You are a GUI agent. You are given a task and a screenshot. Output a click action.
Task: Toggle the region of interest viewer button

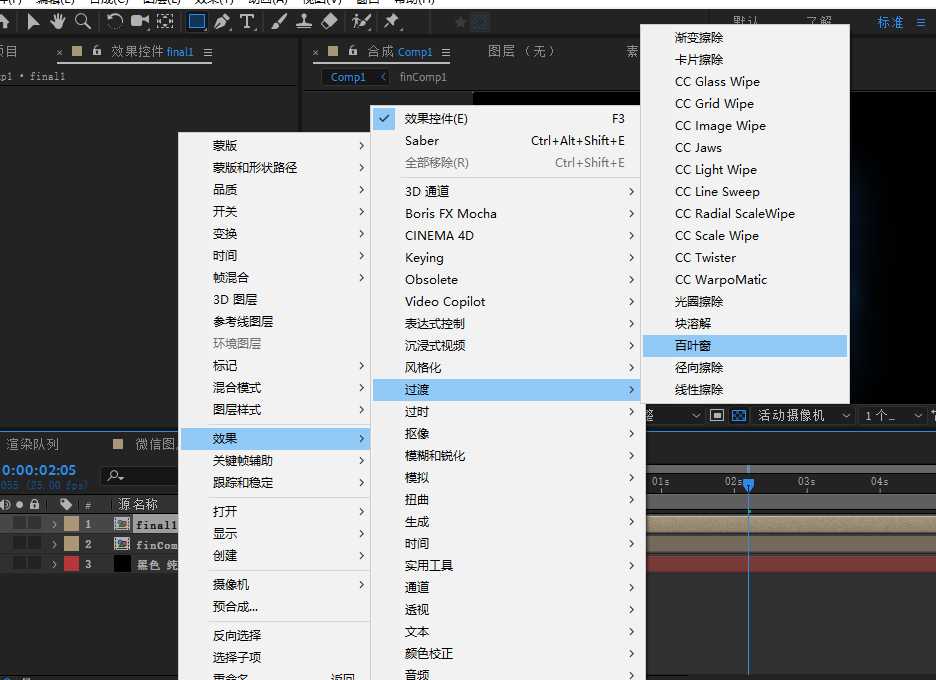(717, 415)
